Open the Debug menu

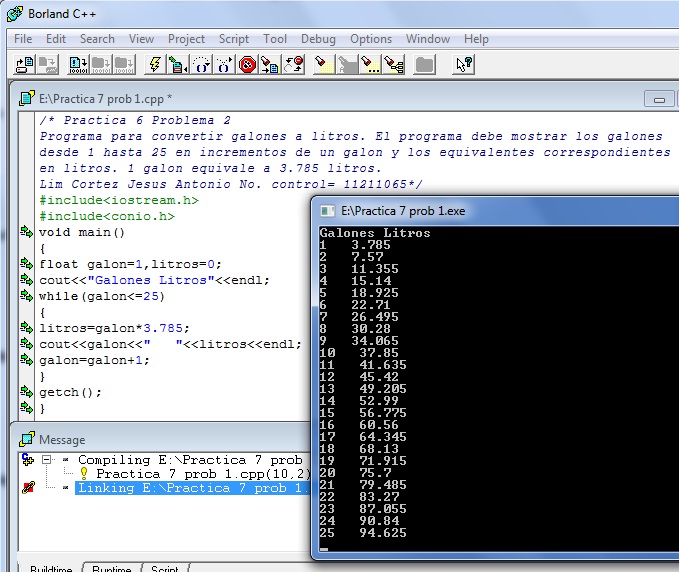tap(318, 39)
